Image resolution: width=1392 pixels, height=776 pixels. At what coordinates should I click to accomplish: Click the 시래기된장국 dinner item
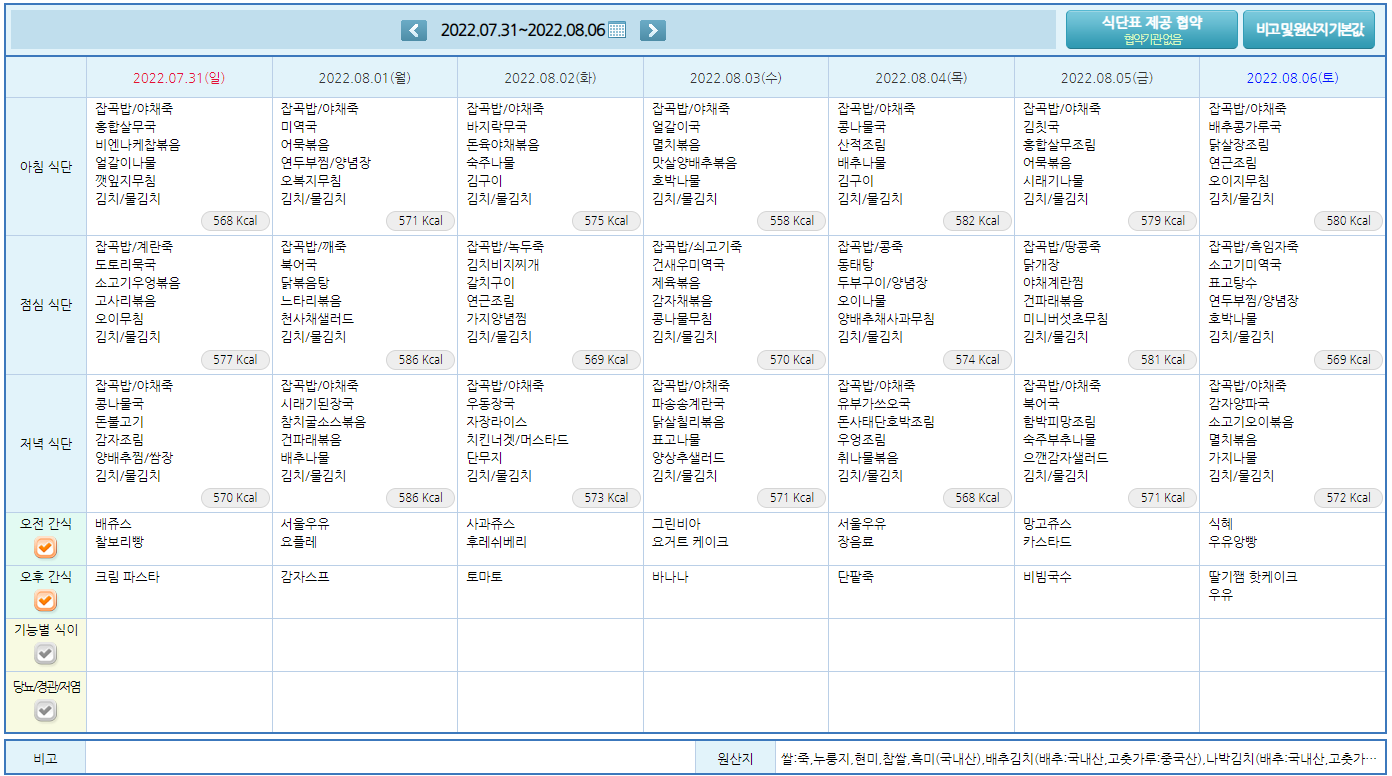point(317,403)
